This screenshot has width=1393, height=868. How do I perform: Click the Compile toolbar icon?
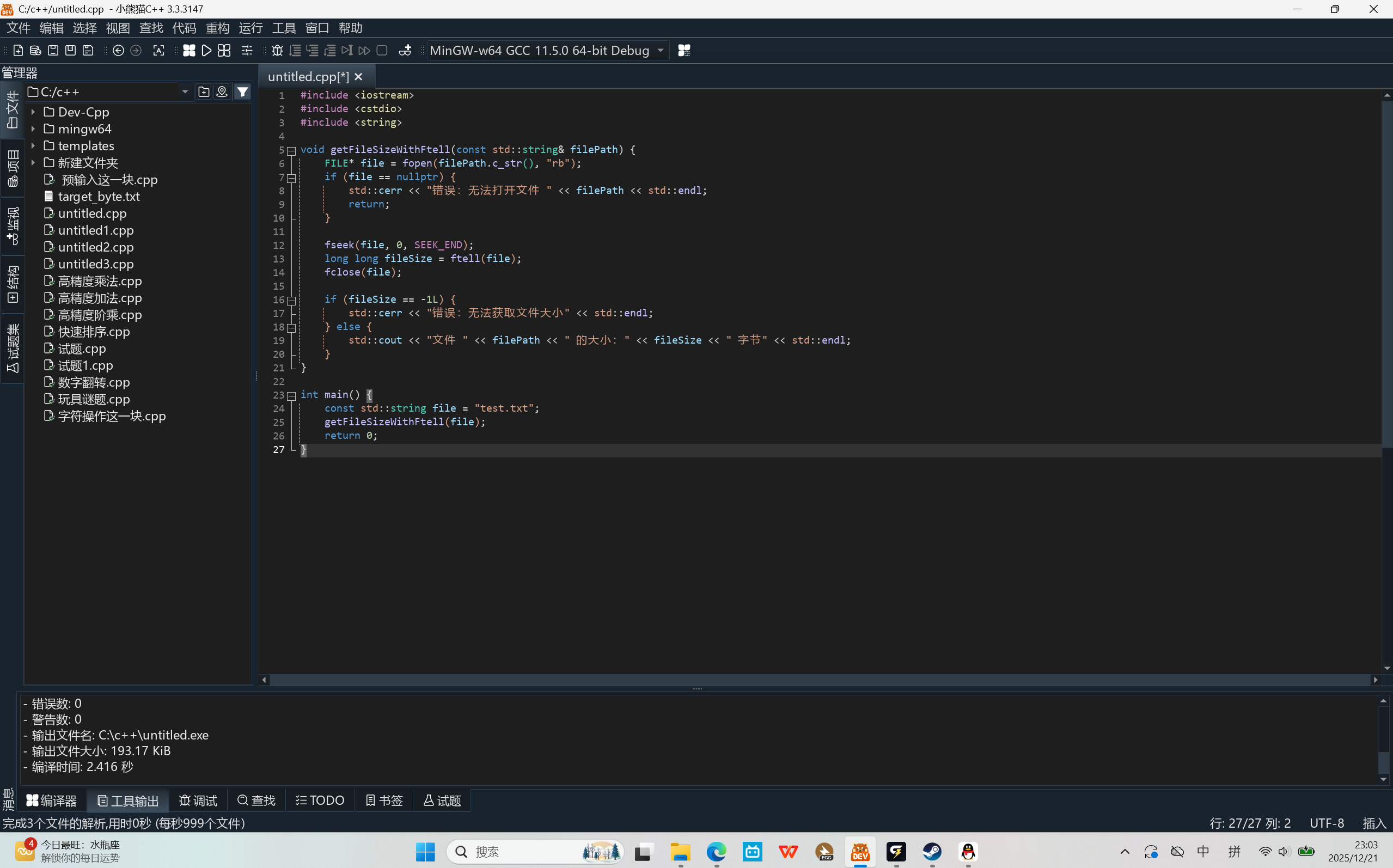pos(189,51)
